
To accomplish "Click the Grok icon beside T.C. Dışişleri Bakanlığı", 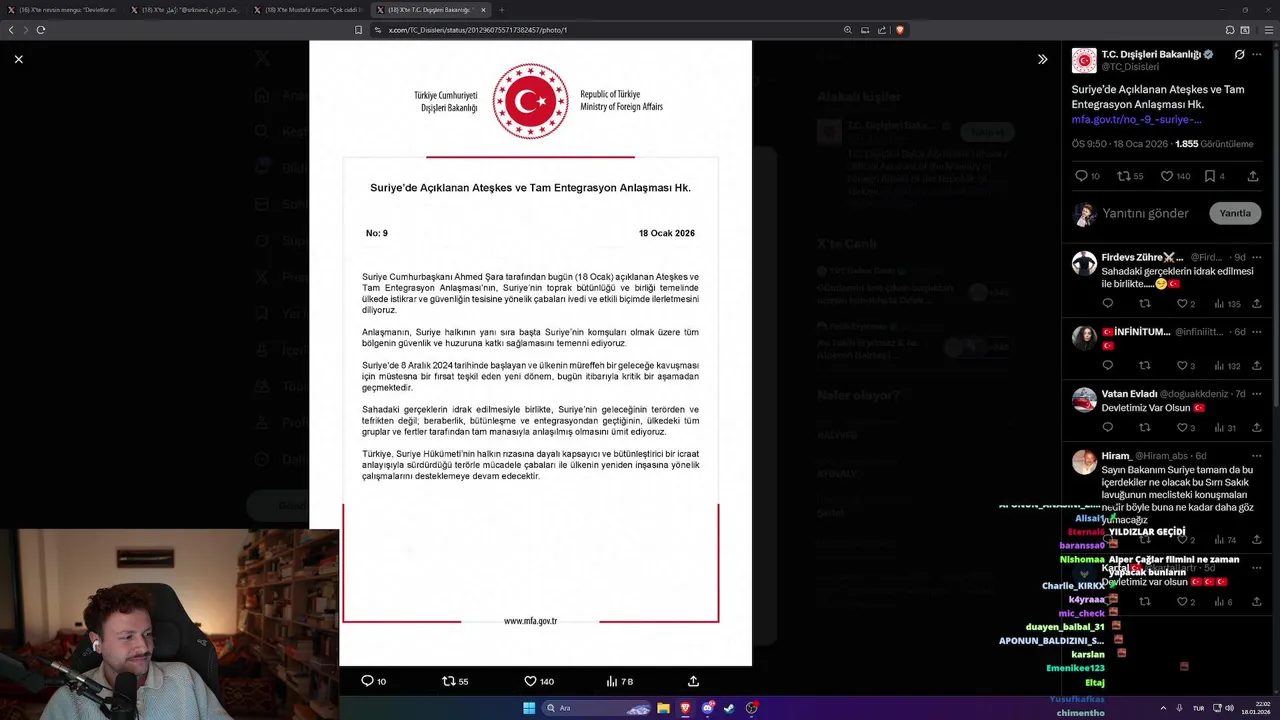I will click(1239, 54).
